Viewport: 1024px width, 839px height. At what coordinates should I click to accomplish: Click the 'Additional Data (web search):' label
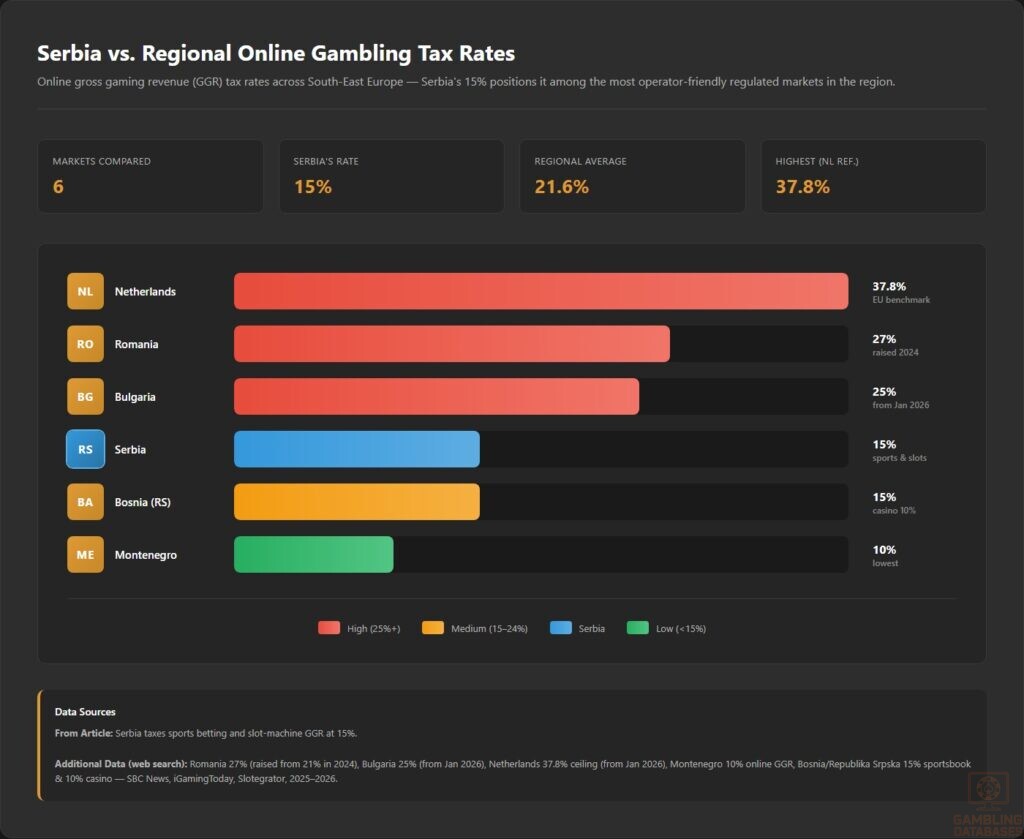(x=121, y=764)
